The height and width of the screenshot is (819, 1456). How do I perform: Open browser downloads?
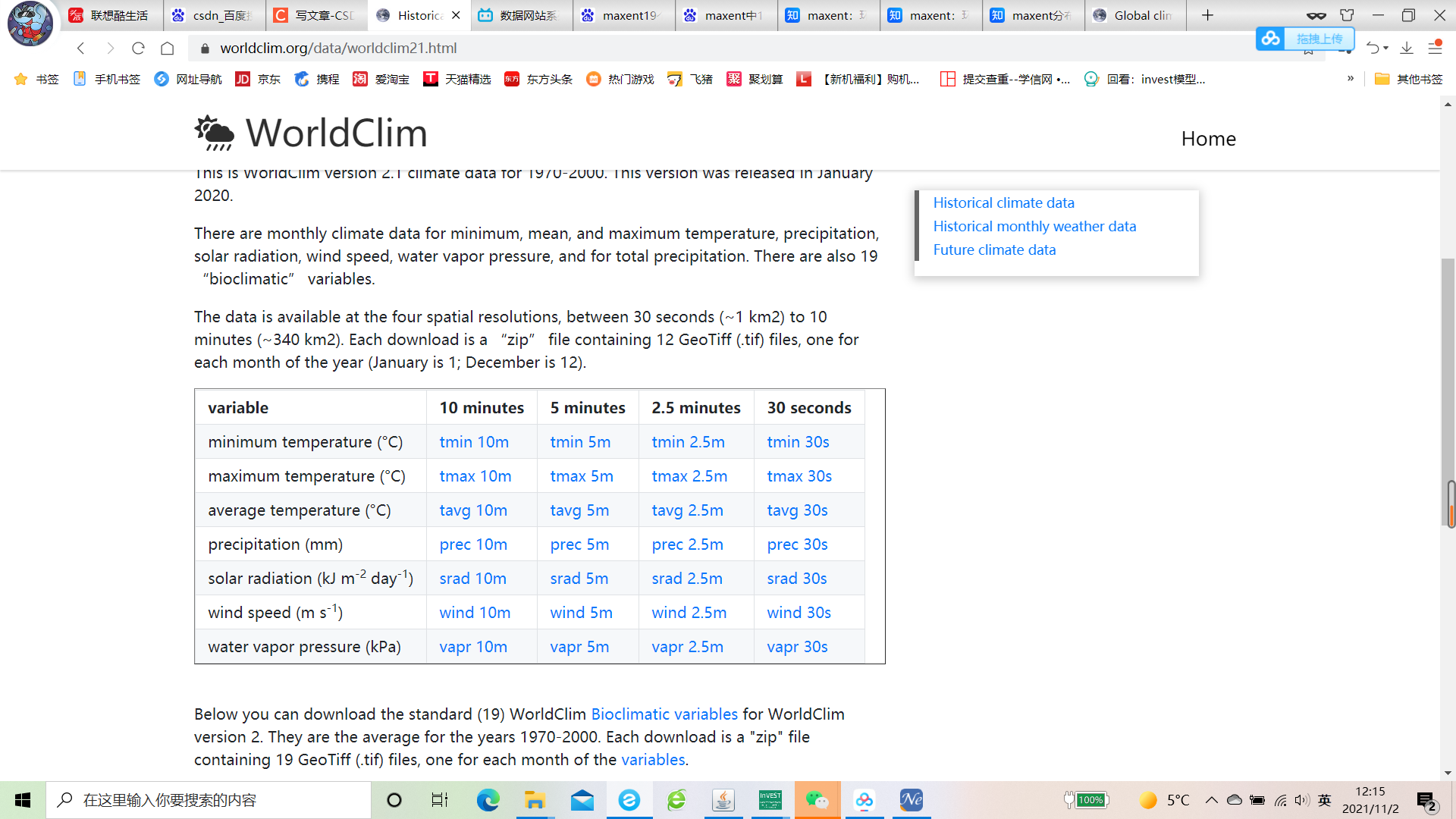tap(1407, 48)
